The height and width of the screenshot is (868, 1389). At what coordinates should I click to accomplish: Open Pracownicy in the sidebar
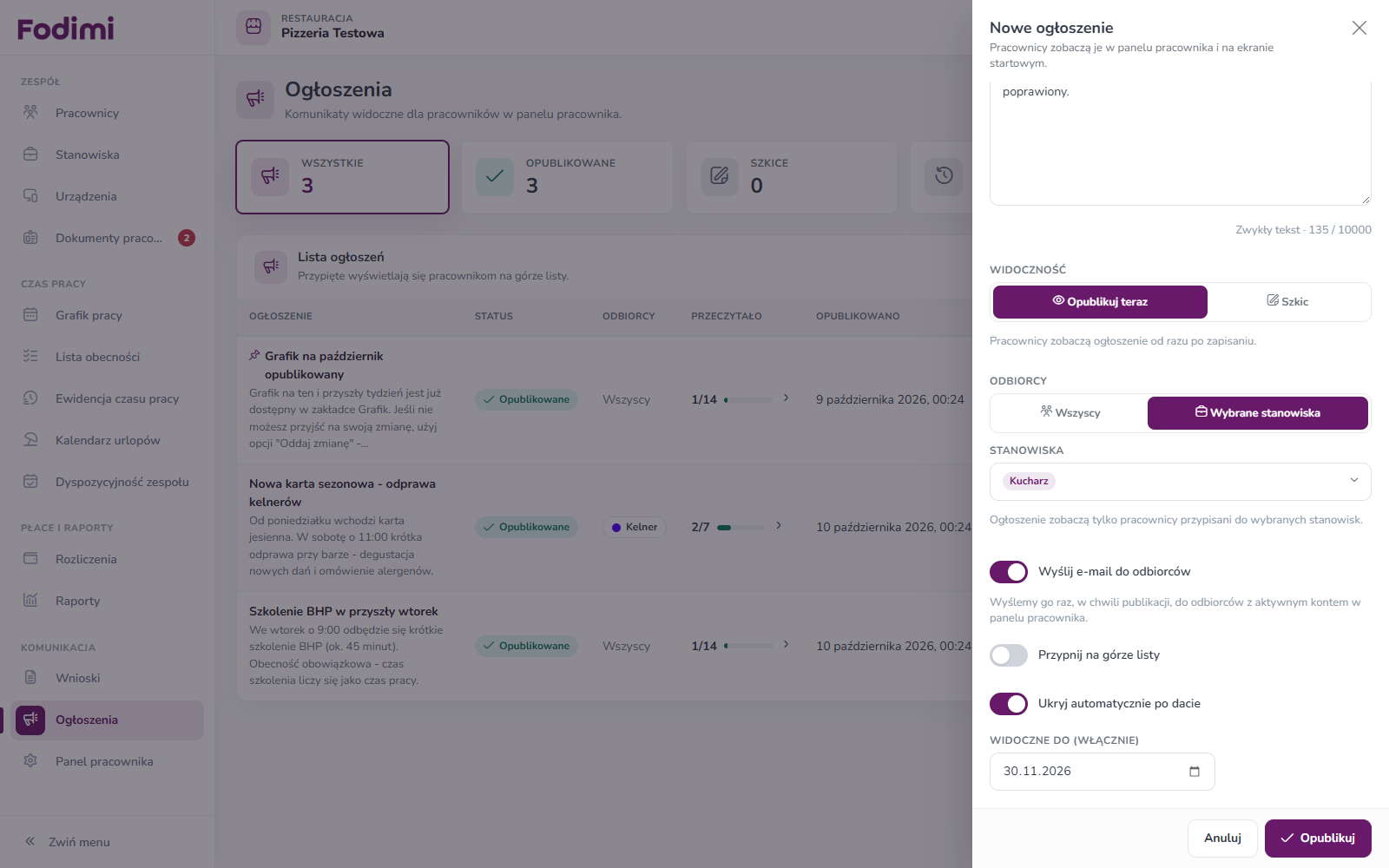[108, 113]
